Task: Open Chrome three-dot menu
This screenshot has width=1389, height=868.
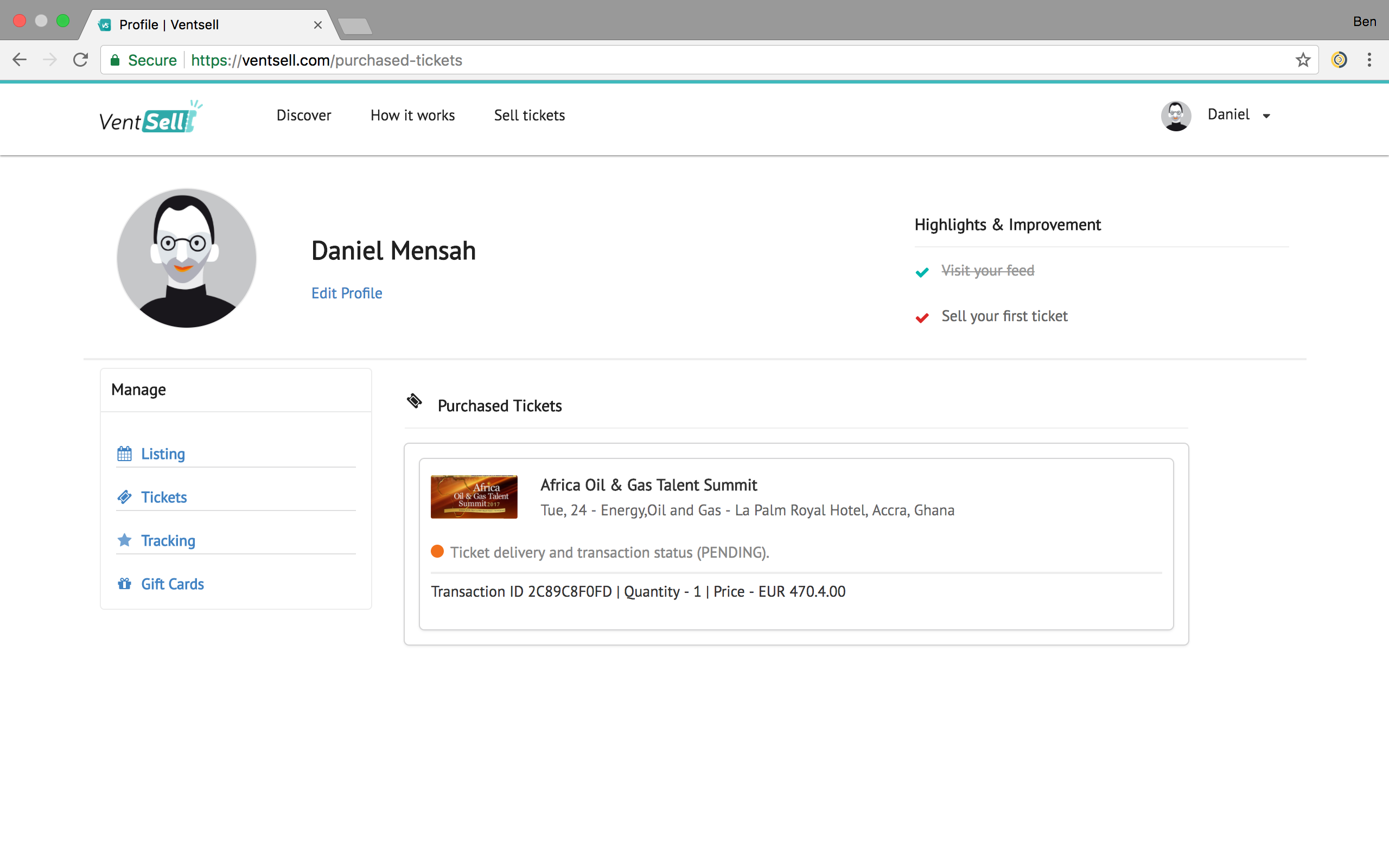Action: (1369, 60)
